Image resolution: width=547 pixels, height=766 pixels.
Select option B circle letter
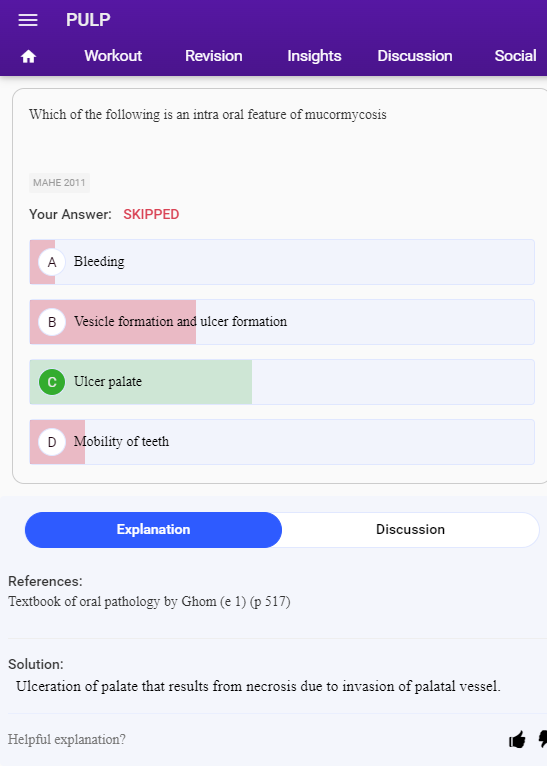(x=52, y=322)
